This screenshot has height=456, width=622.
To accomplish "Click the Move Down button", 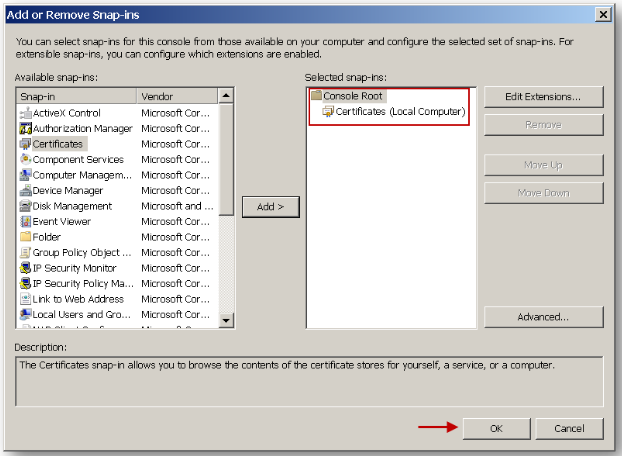I will pyautogui.click(x=543, y=193).
